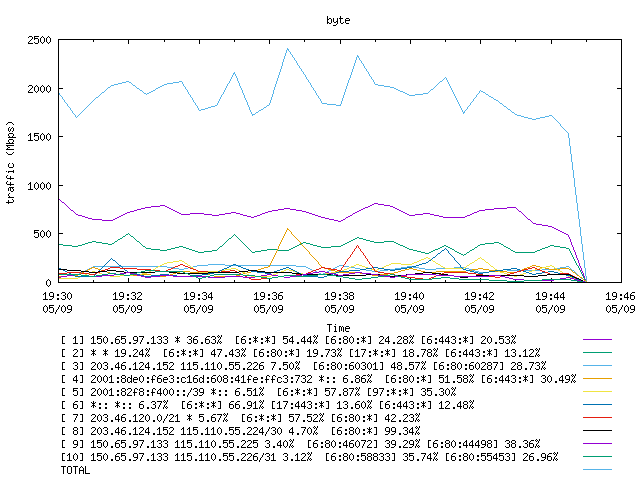Click the light blue line sample beside TOTAL
The image size is (640, 480).
click(597, 470)
